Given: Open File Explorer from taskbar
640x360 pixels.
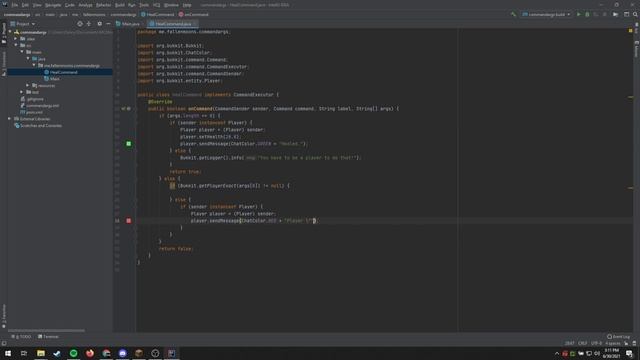Looking at the screenshot, I should coord(41,353).
